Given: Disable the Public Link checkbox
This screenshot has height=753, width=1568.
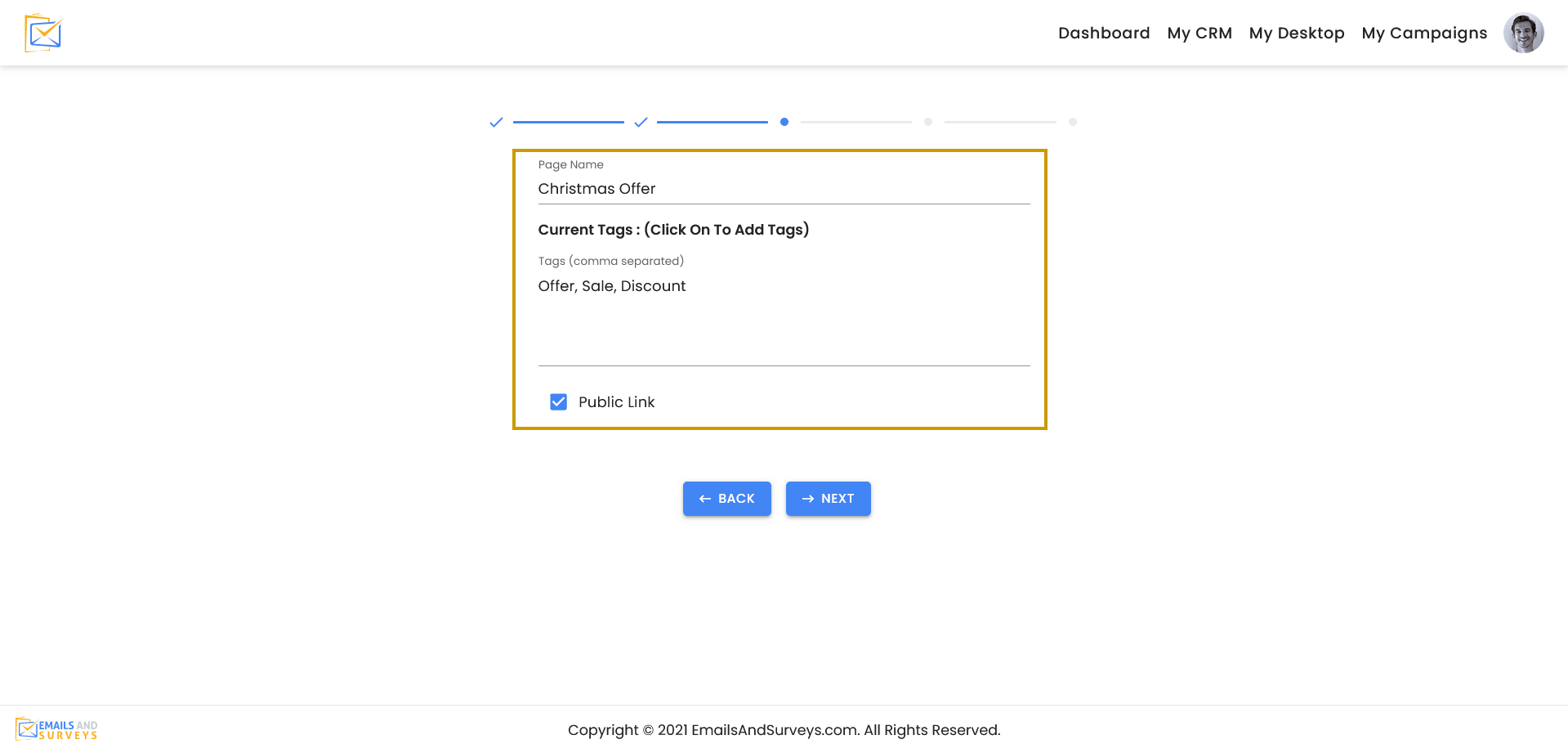Looking at the screenshot, I should click(558, 401).
